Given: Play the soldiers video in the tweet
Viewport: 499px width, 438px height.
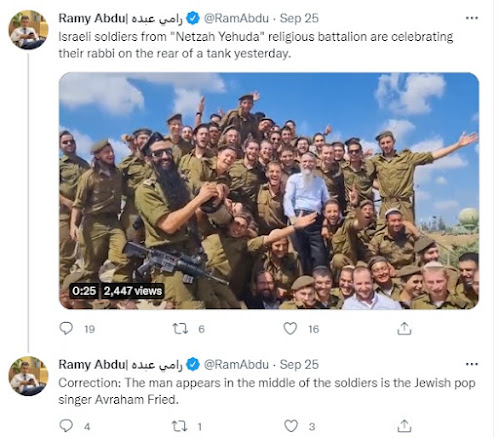Looking at the screenshot, I should (x=269, y=191).
